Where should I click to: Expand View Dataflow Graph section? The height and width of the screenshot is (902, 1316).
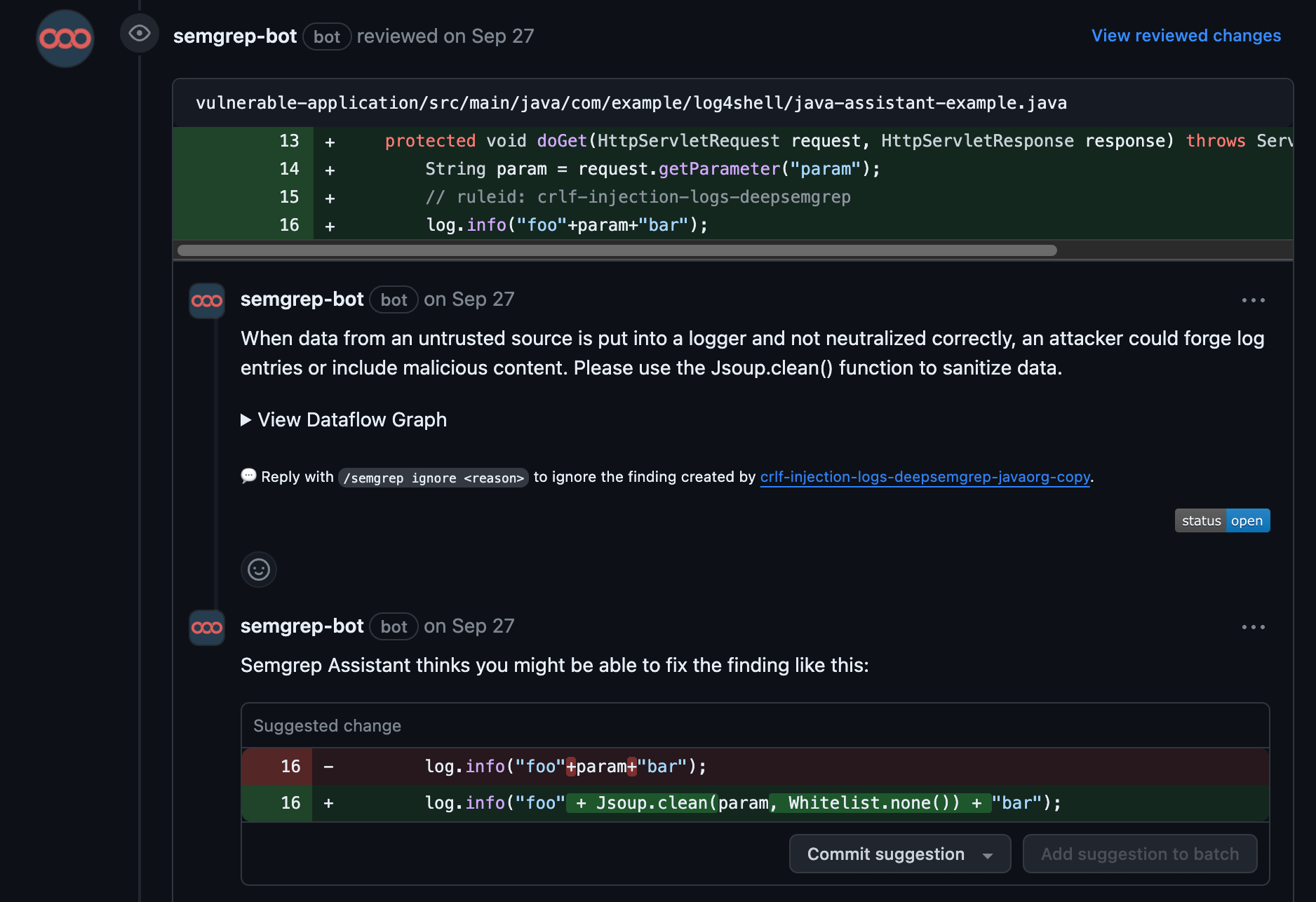click(x=344, y=419)
